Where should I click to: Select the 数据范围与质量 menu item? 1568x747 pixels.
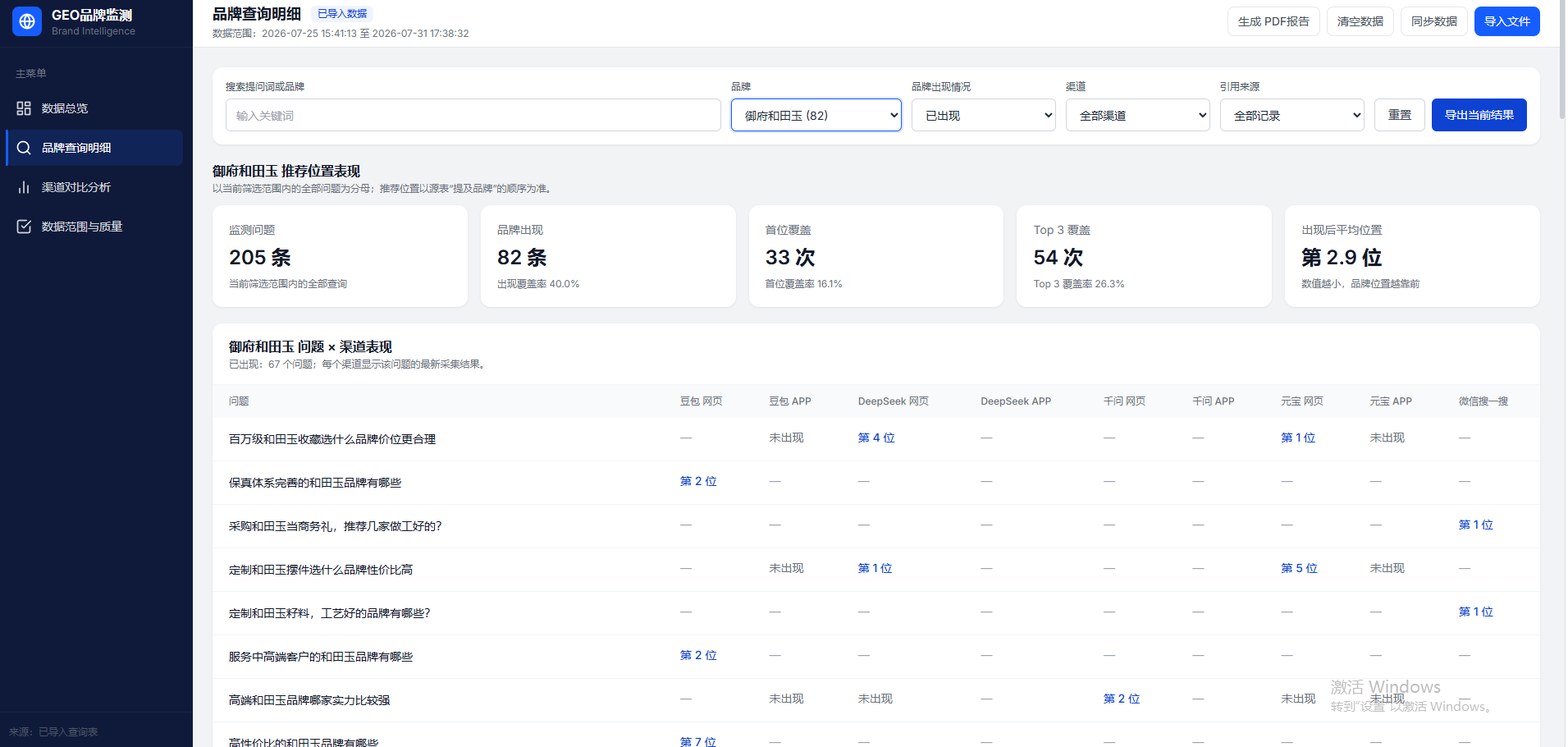click(x=94, y=227)
